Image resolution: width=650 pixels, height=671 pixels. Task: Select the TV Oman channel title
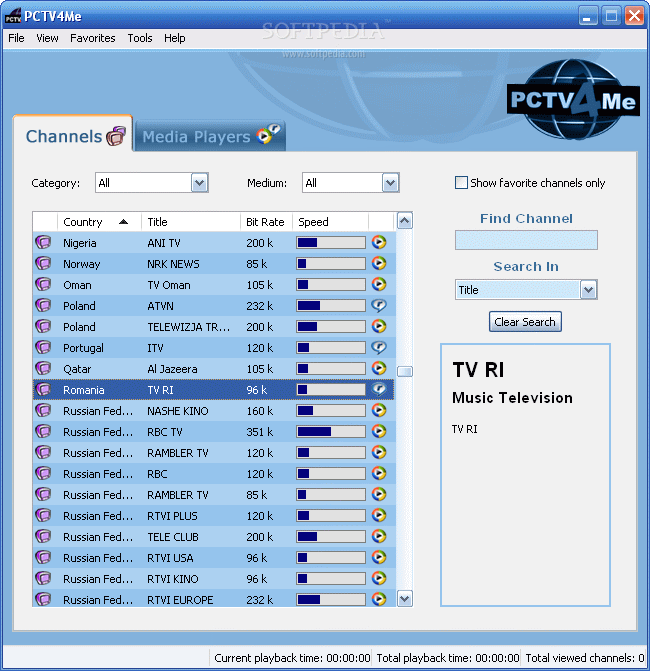tap(169, 285)
